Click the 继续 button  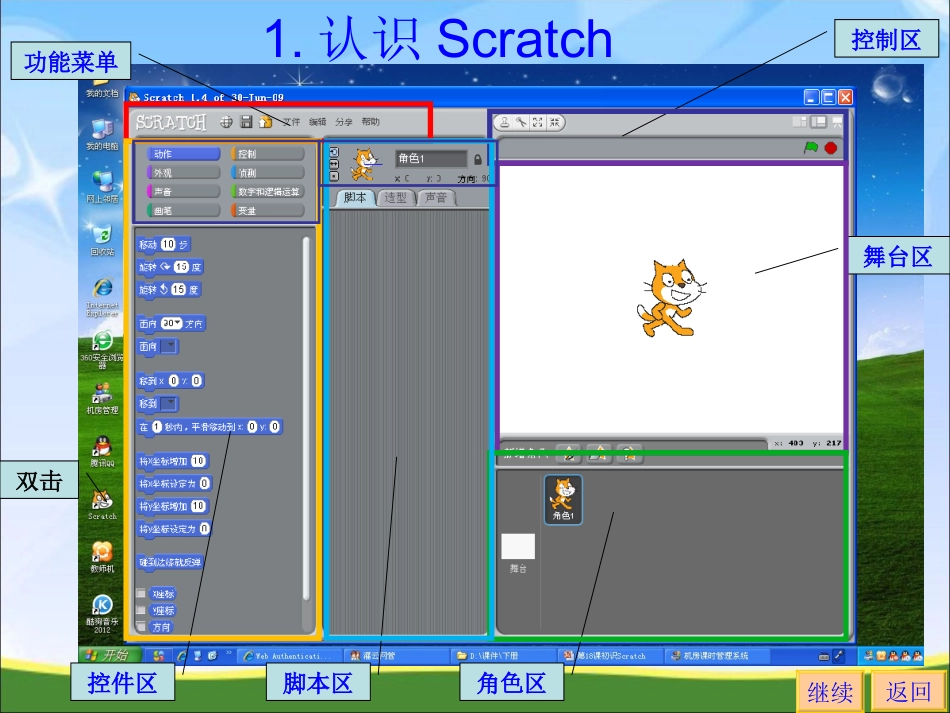click(x=830, y=692)
